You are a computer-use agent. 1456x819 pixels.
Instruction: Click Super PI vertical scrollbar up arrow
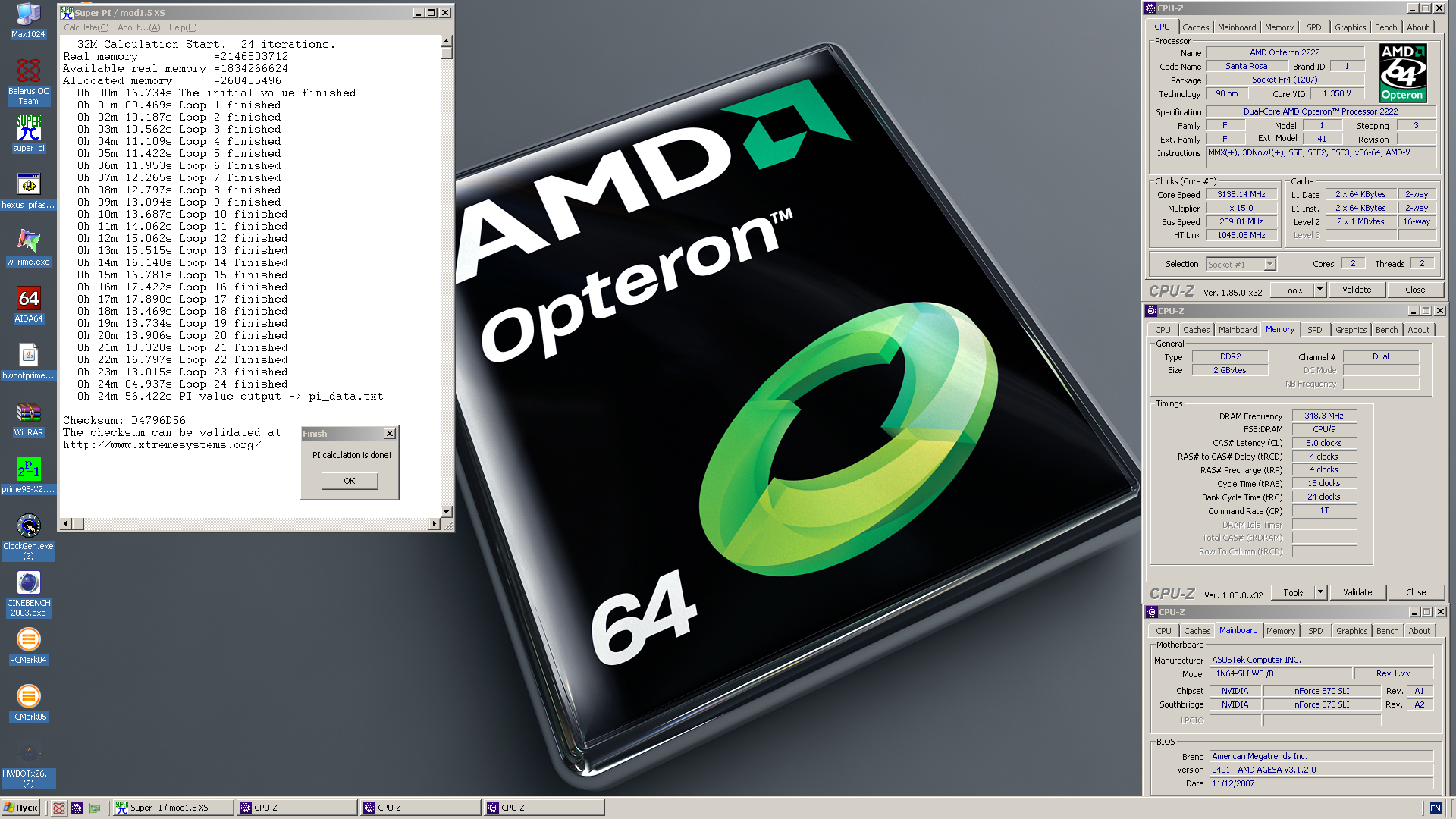point(447,42)
